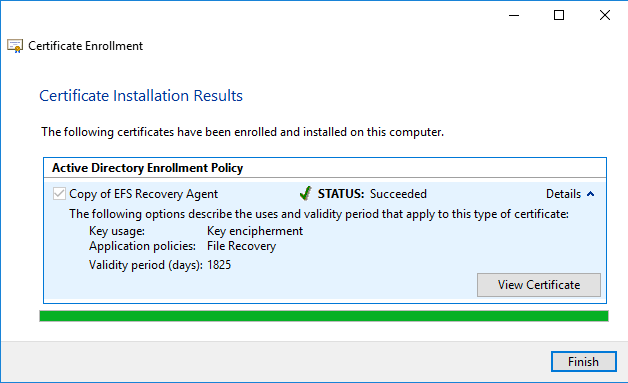This screenshot has height=383, width=628.
Task: Click the Key usage label
Action: coord(117,231)
